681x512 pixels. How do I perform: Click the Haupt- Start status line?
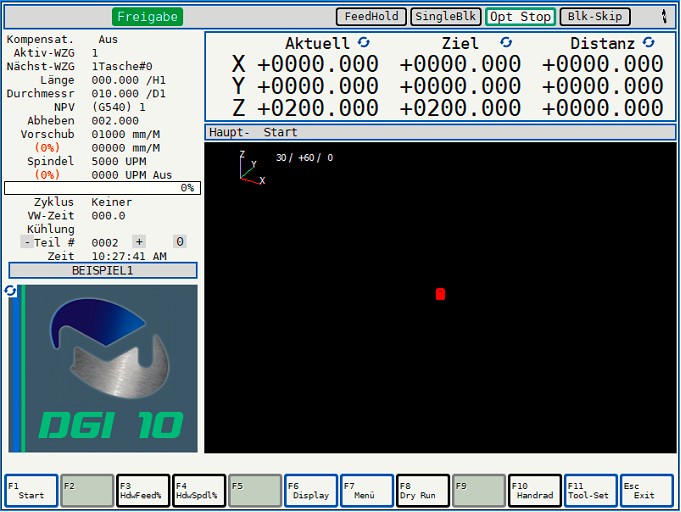pos(440,132)
